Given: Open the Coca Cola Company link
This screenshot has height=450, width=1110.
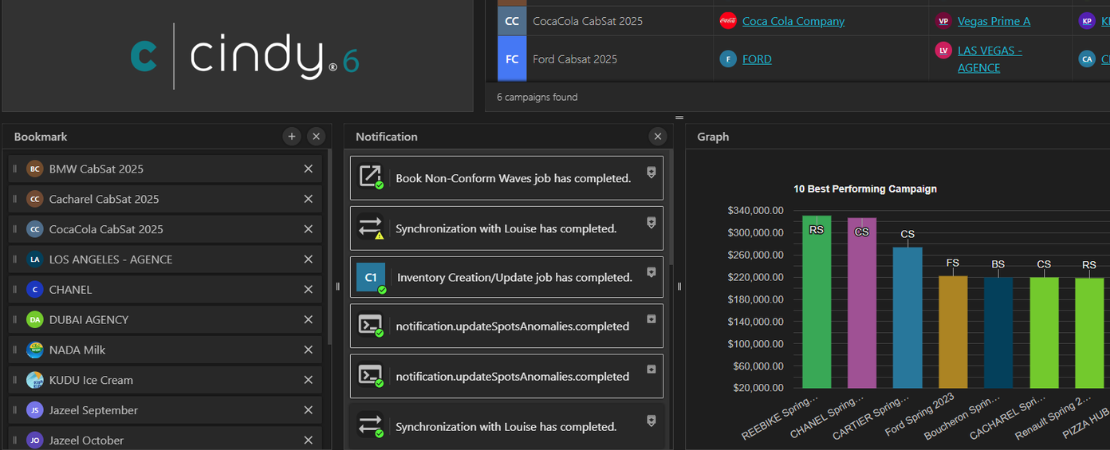Looking at the screenshot, I should click(x=793, y=21).
